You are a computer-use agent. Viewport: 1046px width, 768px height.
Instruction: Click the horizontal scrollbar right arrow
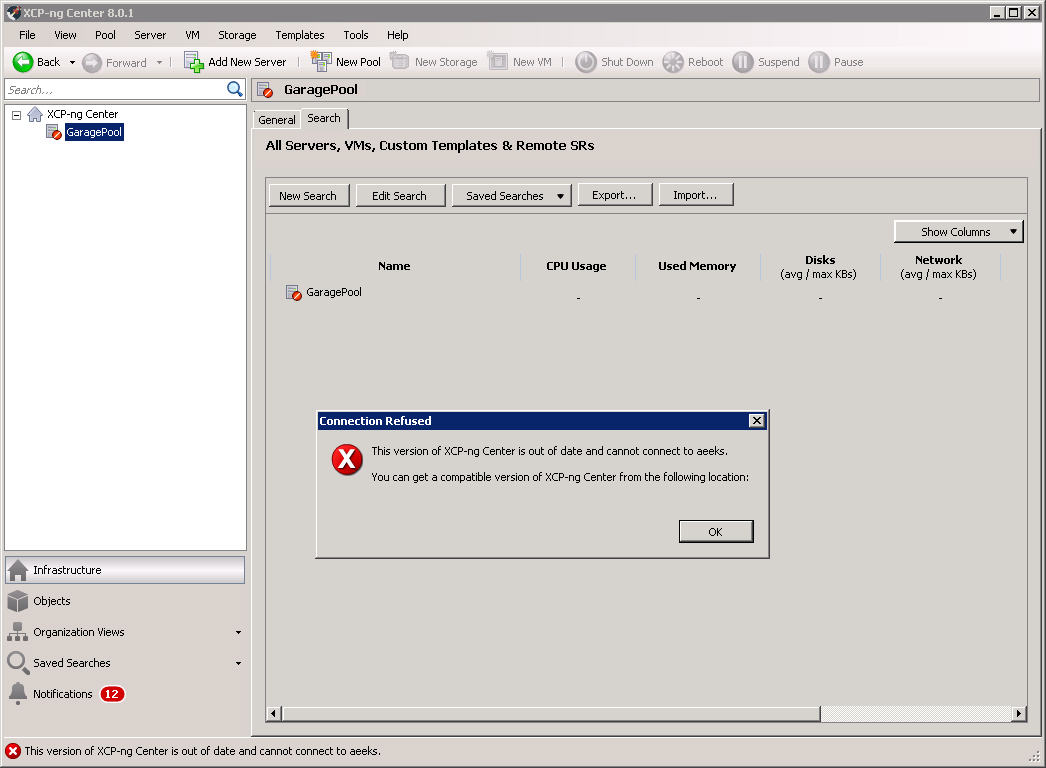1019,714
